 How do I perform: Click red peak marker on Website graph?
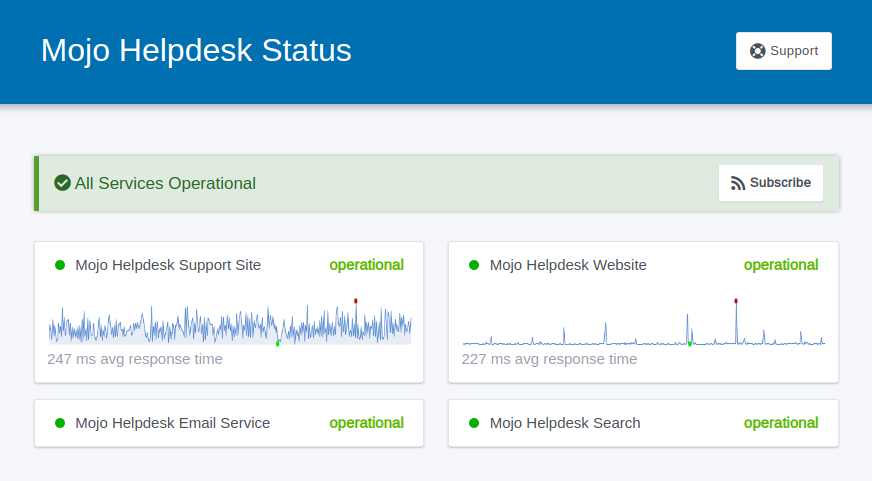pyautogui.click(x=736, y=301)
